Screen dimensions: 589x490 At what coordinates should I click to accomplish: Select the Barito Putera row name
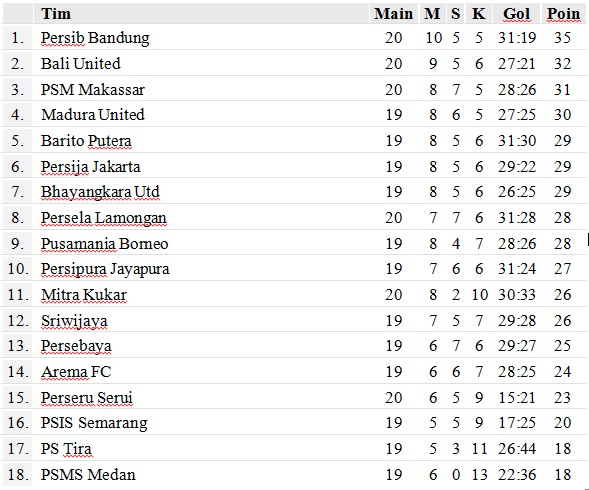pyautogui.click(x=86, y=141)
